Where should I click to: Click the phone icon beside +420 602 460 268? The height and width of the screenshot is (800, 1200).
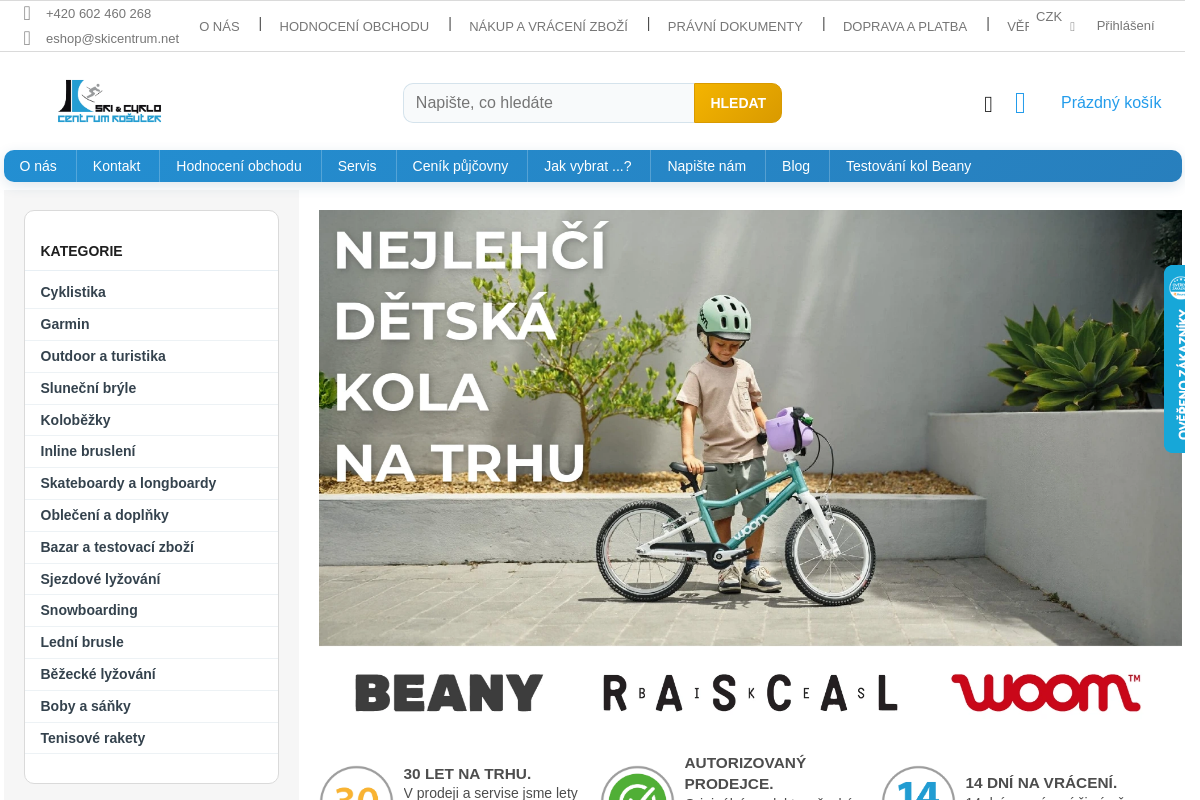[x=27, y=13]
